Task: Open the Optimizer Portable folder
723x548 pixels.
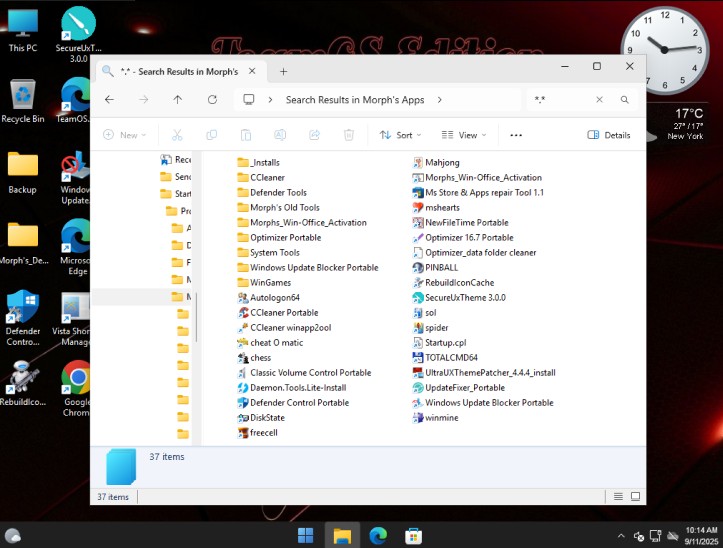Action: tap(279, 238)
